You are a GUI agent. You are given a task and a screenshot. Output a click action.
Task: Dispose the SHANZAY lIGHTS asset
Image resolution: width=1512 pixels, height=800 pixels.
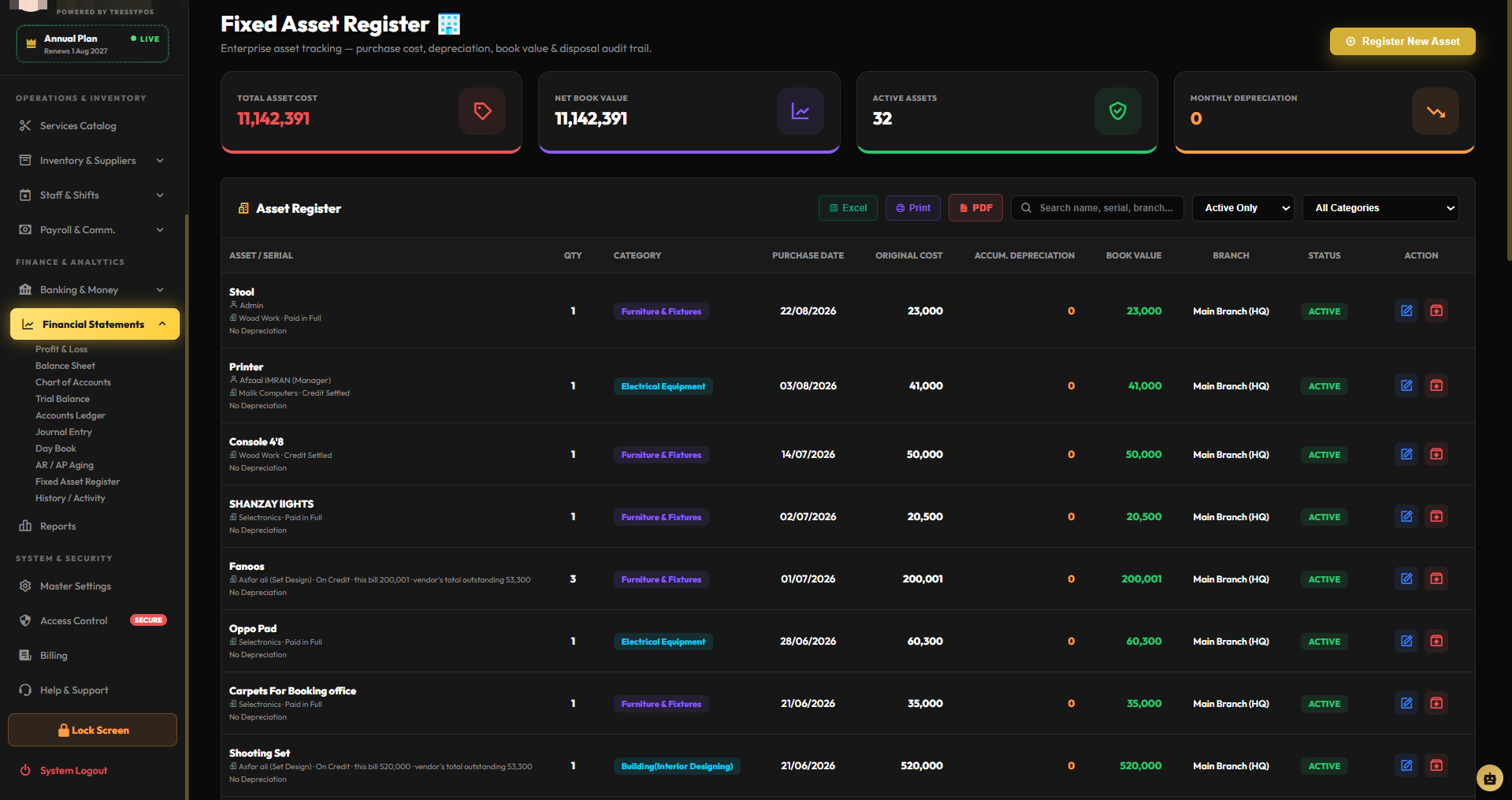tap(1436, 516)
